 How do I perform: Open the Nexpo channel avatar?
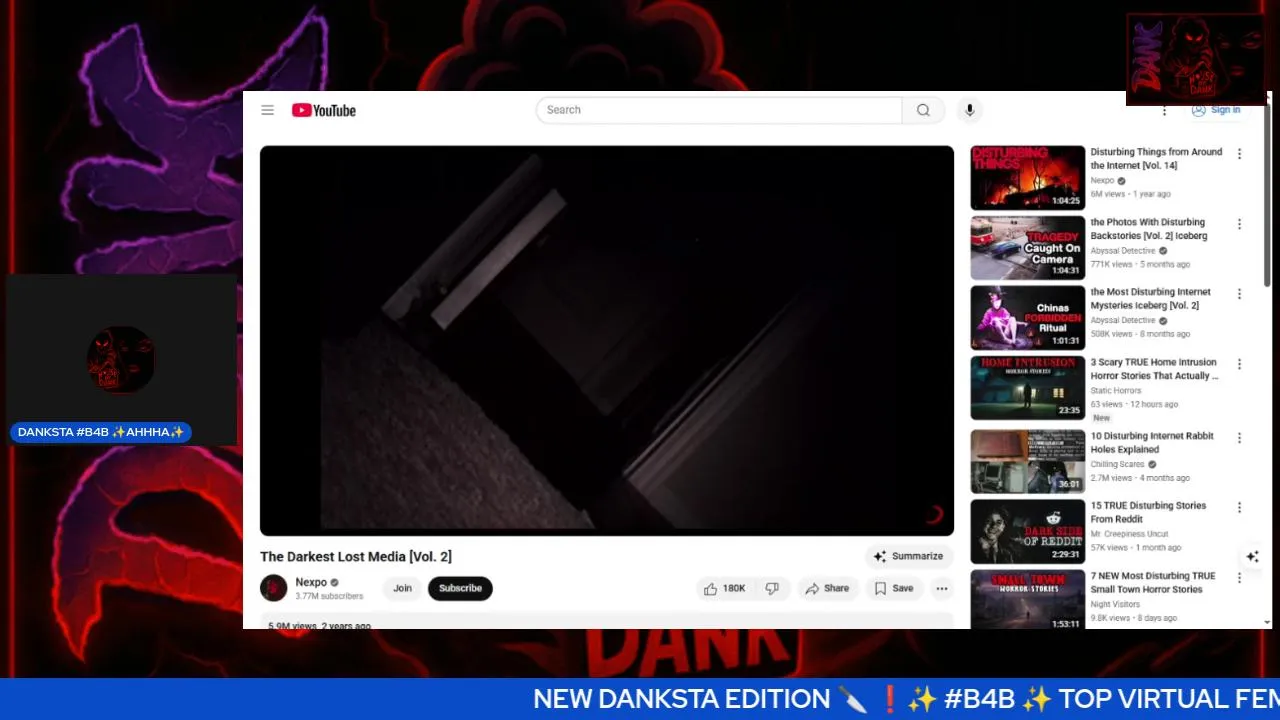coord(274,588)
